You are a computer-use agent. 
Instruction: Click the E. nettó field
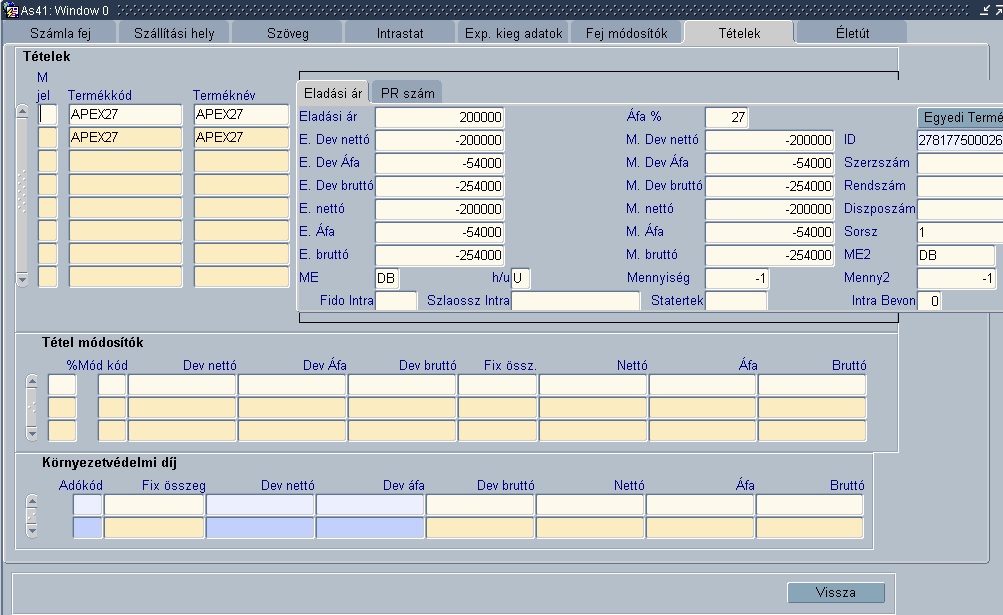439,209
